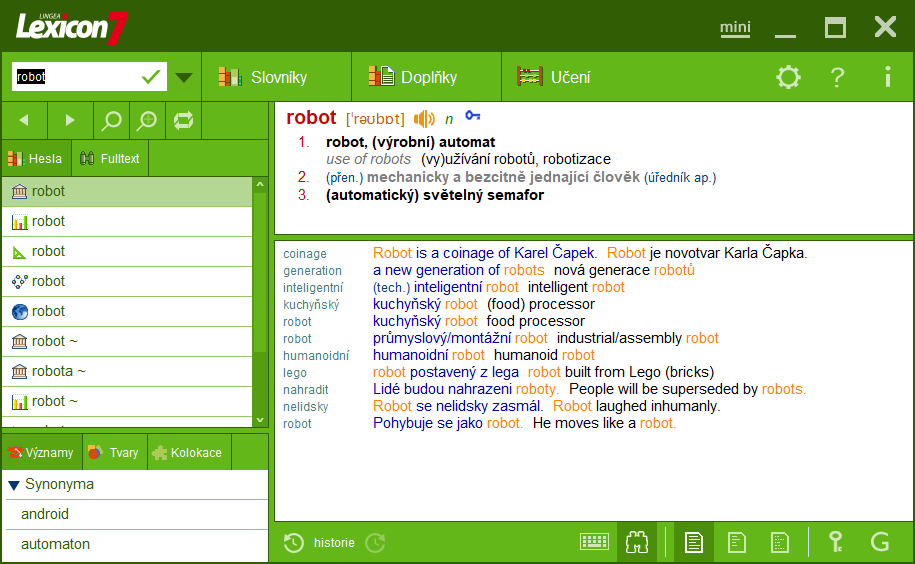The width and height of the screenshot is (915, 564).
Task: Open the on-screen keyboard icon
Action: point(594,542)
